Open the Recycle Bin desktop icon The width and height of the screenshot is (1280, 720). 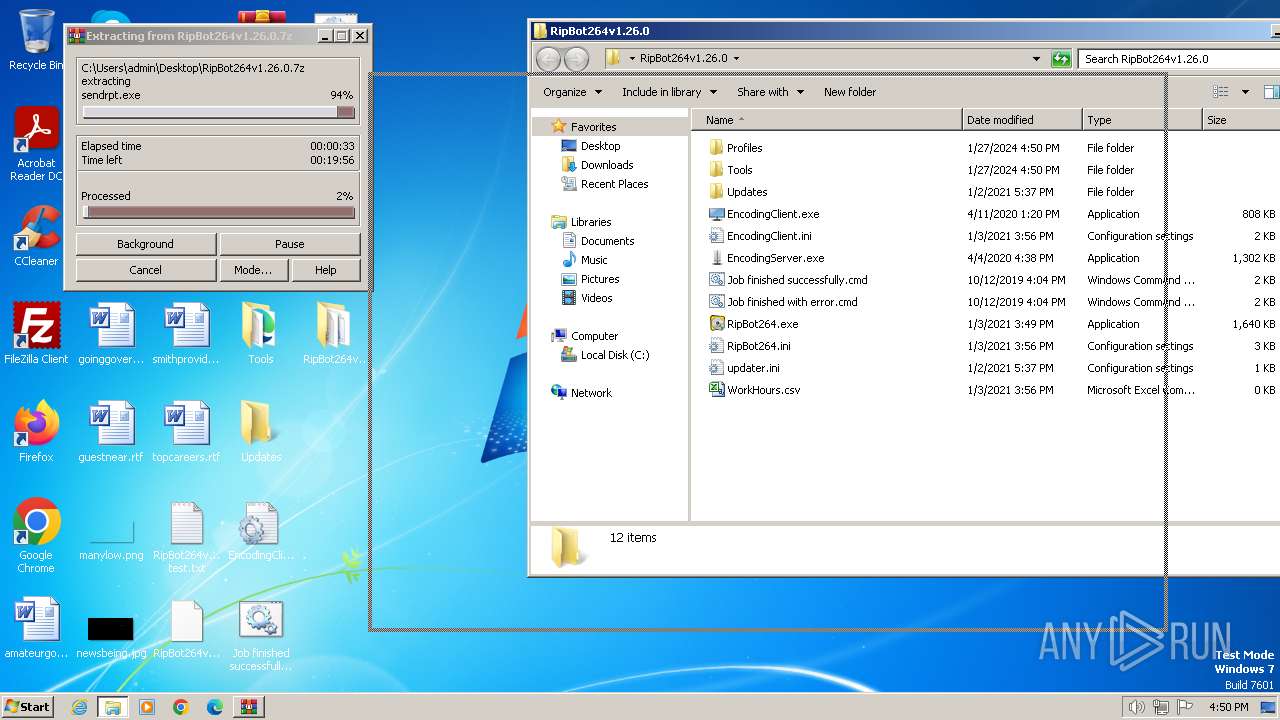click(x=36, y=40)
